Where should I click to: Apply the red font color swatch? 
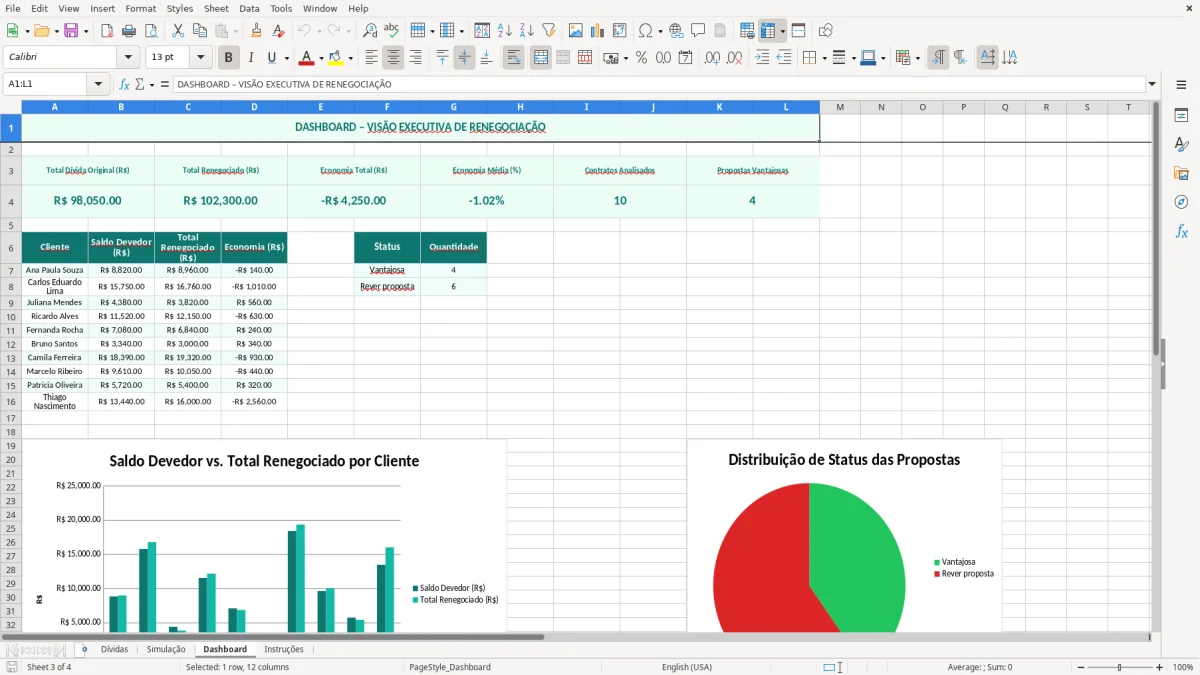(x=307, y=58)
